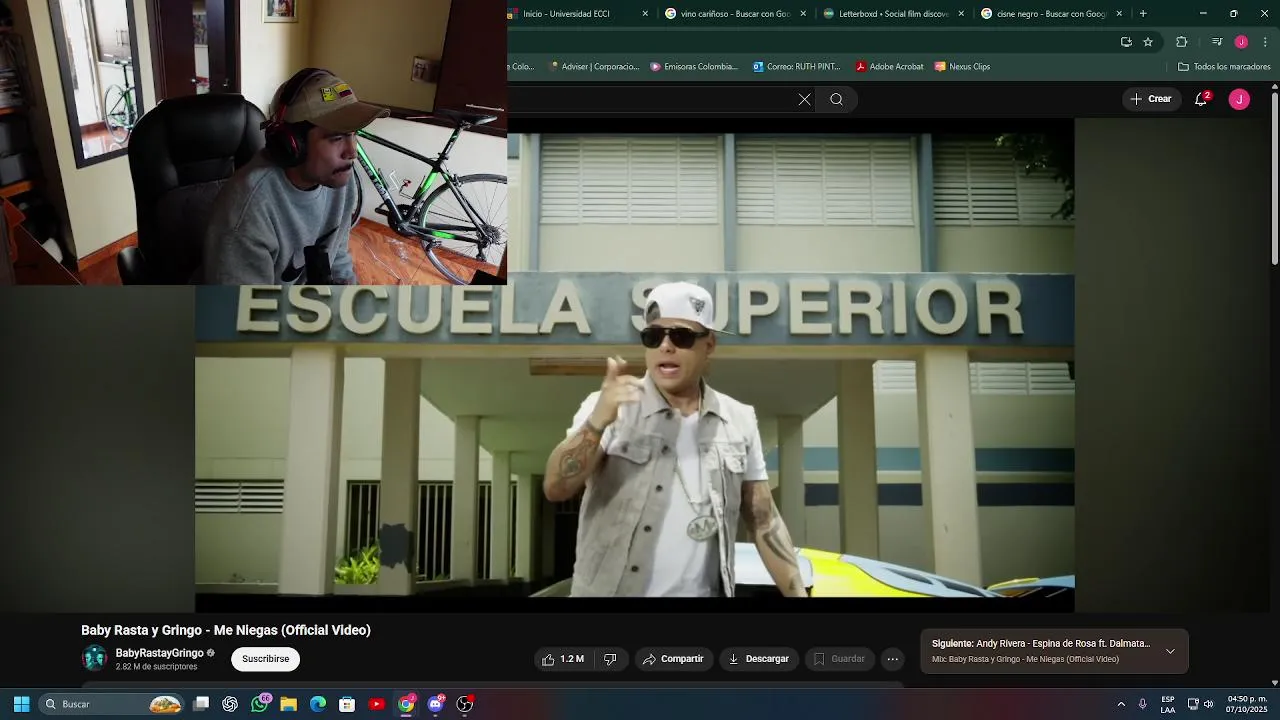The height and width of the screenshot is (720, 1280).
Task: Open Emisoras Colombia bookmark
Action: pos(693,67)
